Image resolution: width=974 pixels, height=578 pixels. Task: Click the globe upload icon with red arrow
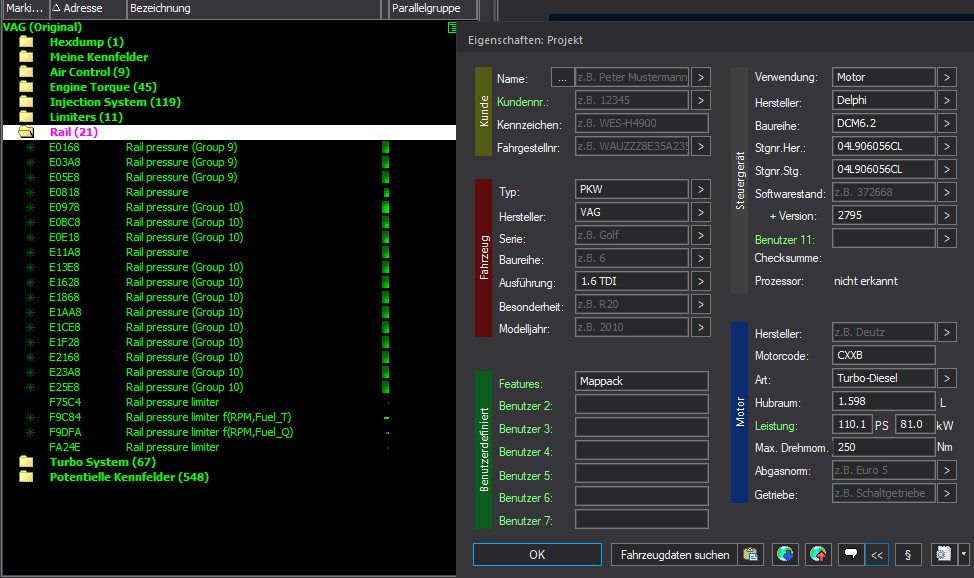(x=819, y=554)
